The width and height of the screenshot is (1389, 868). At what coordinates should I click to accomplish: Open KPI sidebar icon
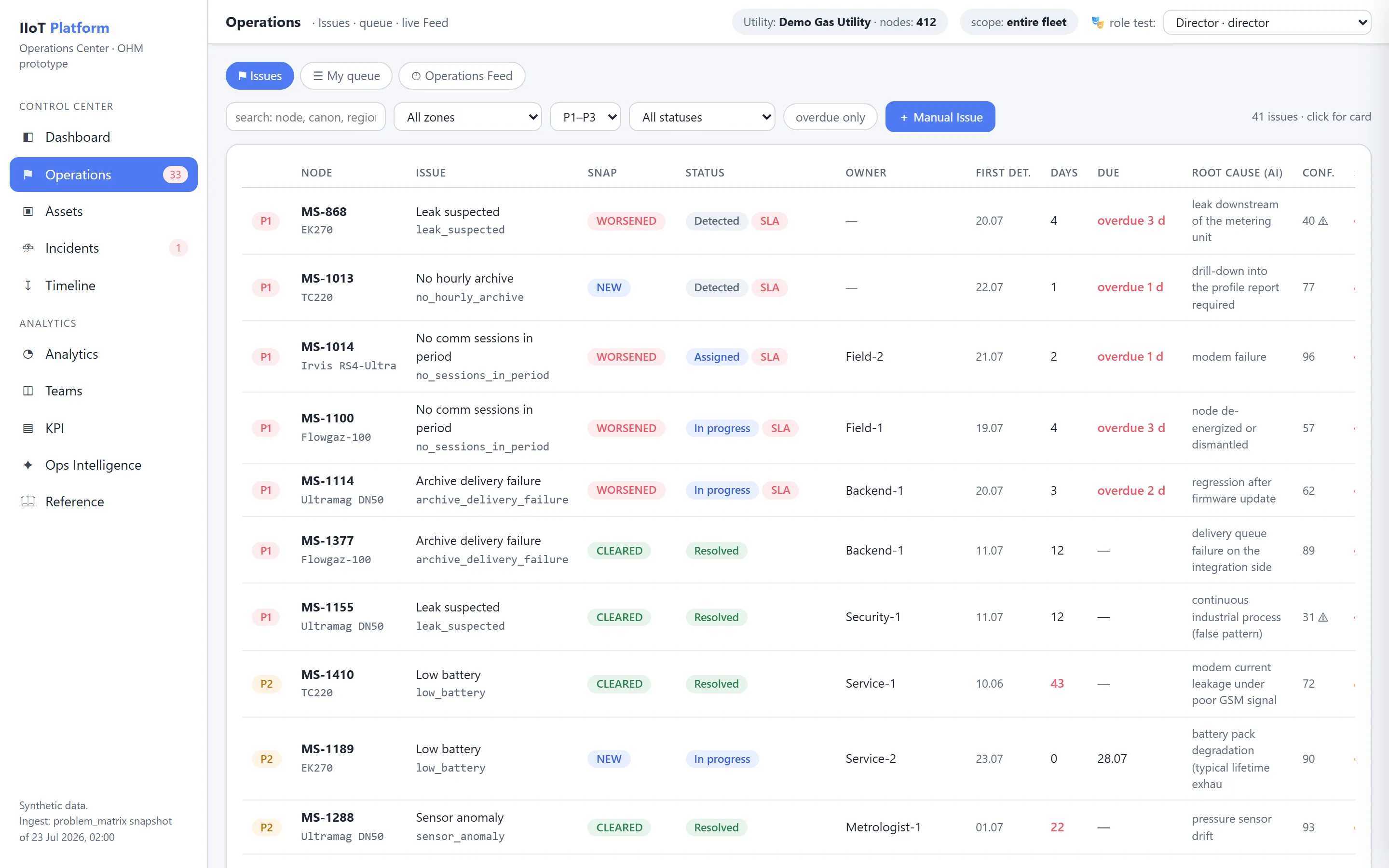point(27,428)
